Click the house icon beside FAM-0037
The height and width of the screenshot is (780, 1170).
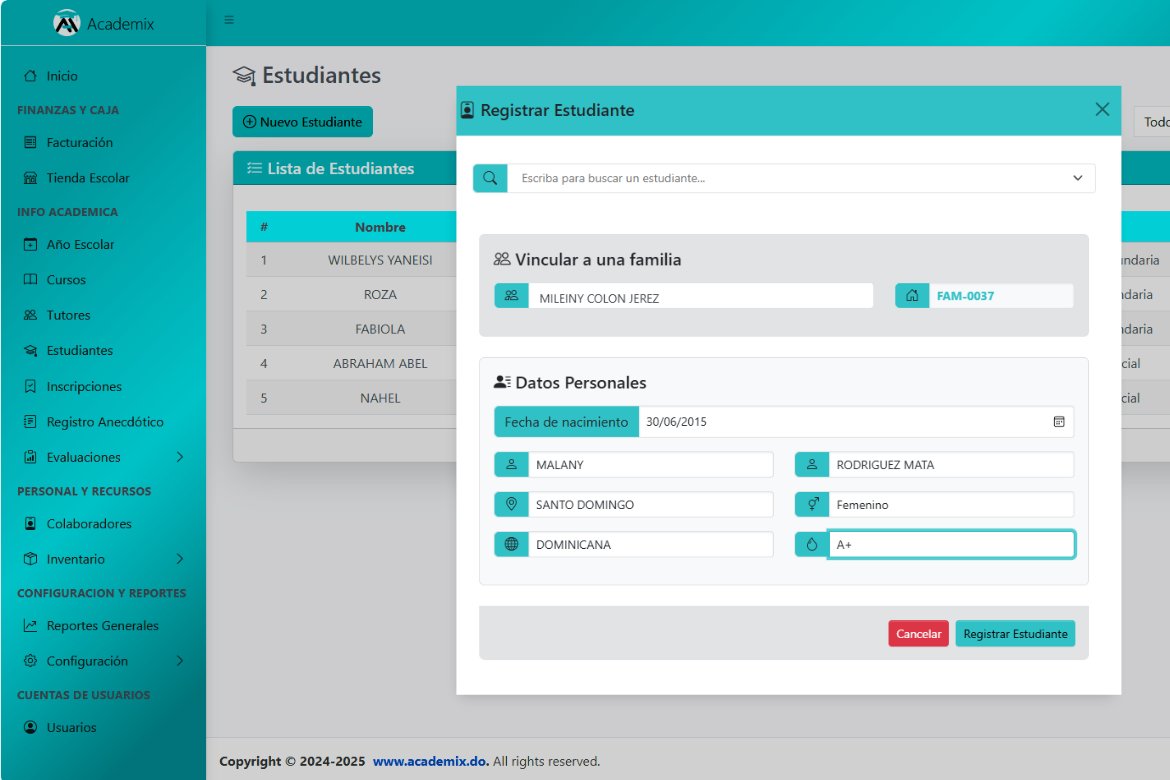coord(911,296)
